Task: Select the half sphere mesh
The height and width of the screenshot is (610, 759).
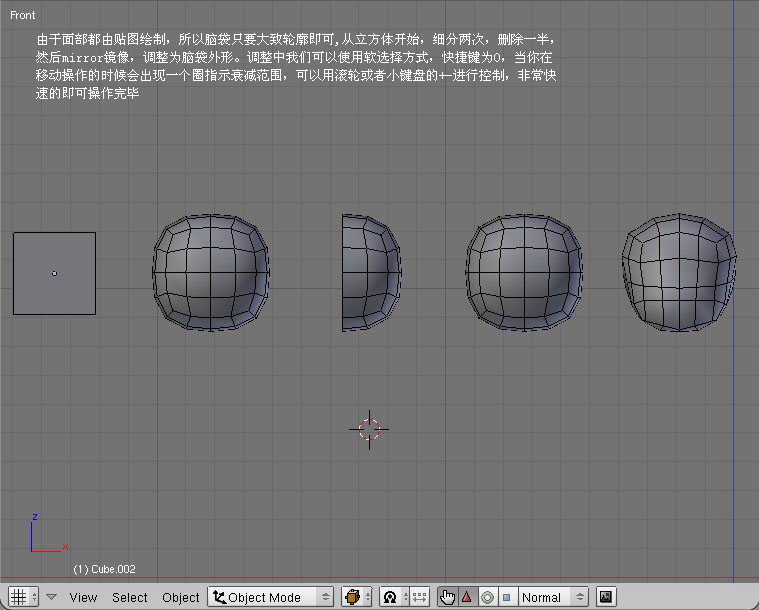Action: pyautogui.click(x=370, y=270)
